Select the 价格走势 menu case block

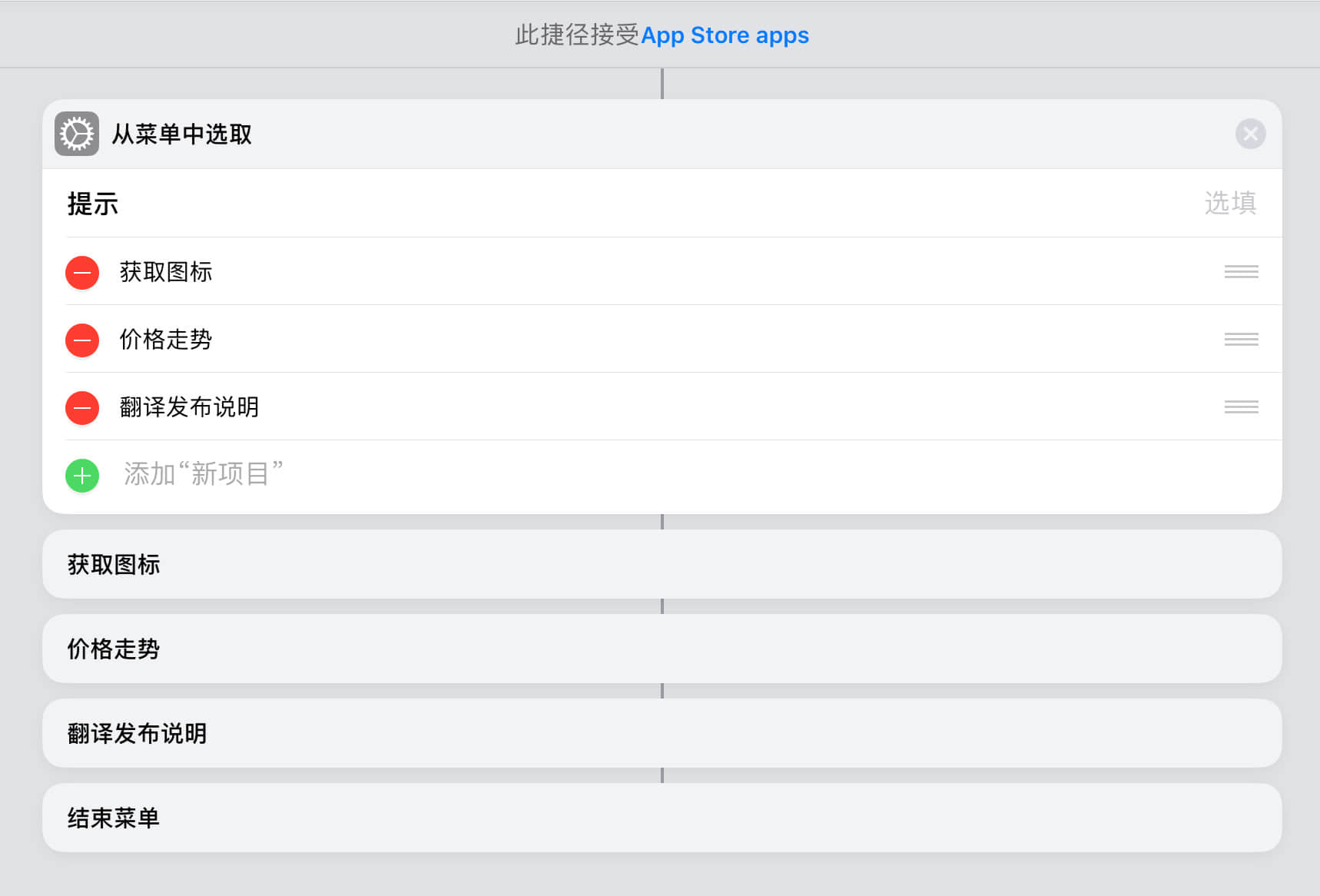tap(662, 649)
